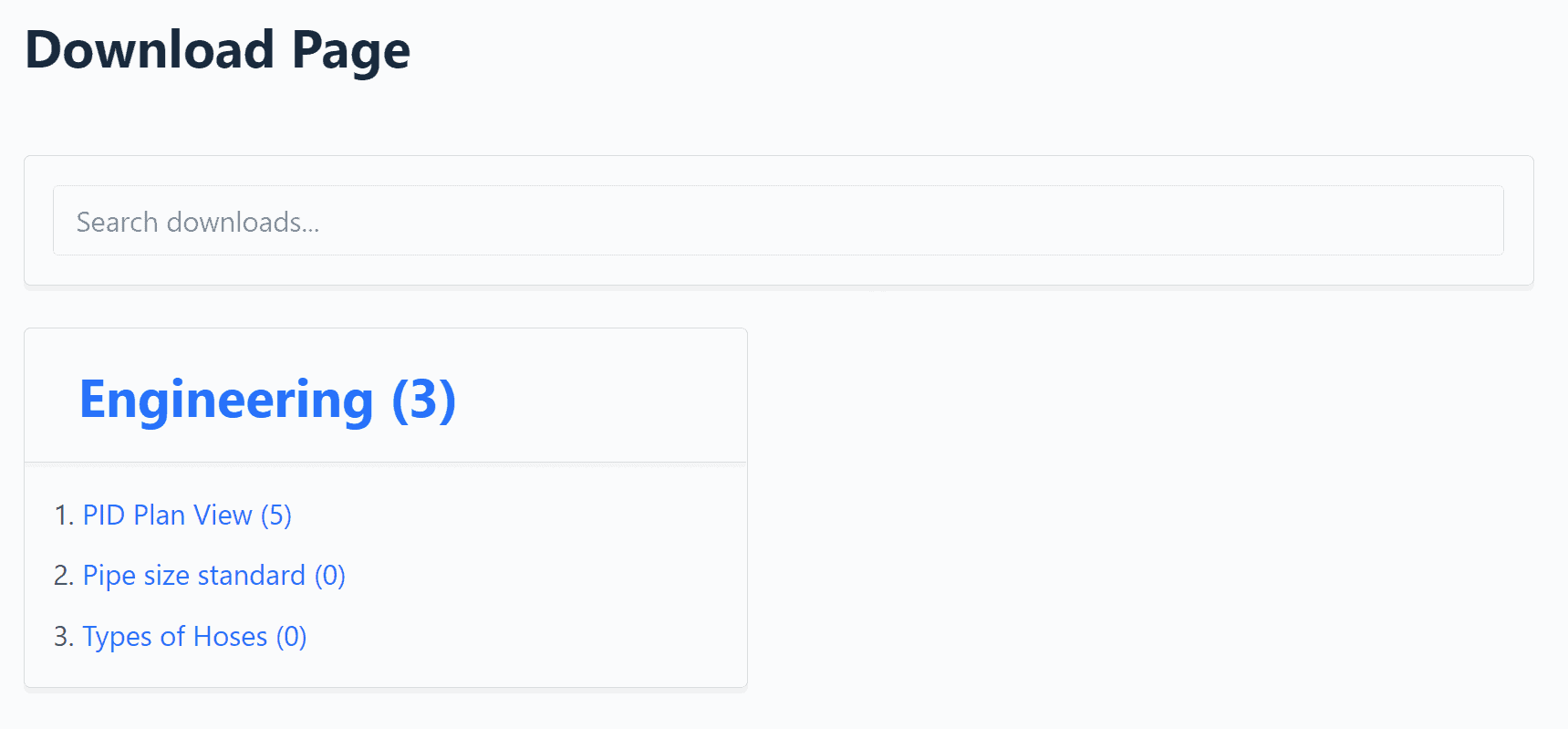The image size is (1568, 729).
Task: Open the Types of Hoses link
Action: tap(194, 637)
